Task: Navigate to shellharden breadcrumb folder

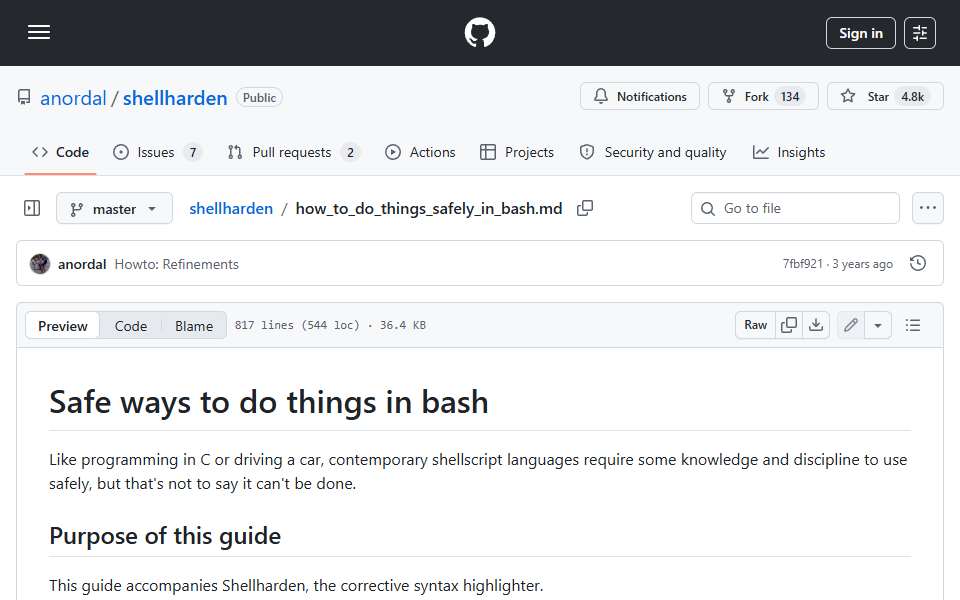Action: coord(231,209)
